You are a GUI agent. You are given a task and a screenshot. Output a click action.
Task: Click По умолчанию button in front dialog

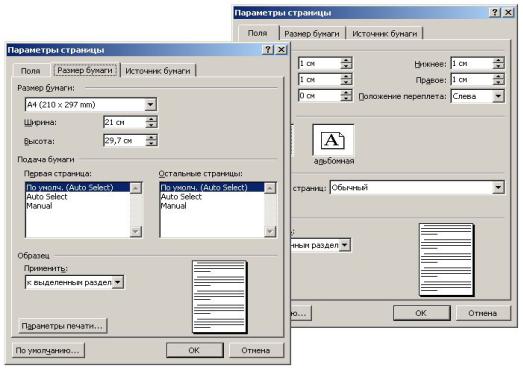pyautogui.click(x=48, y=350)
